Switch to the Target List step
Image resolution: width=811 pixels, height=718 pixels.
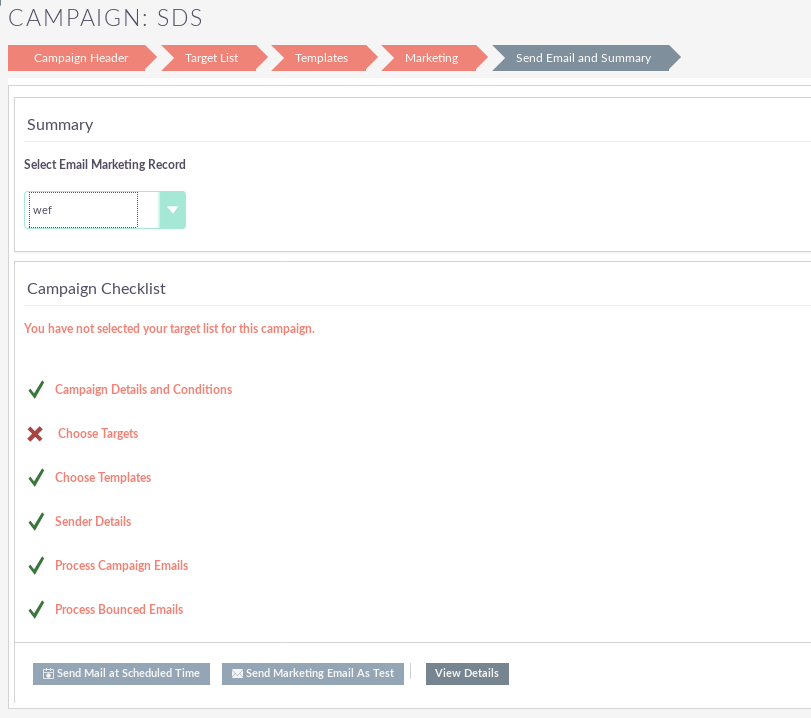[x=211, y=58]
